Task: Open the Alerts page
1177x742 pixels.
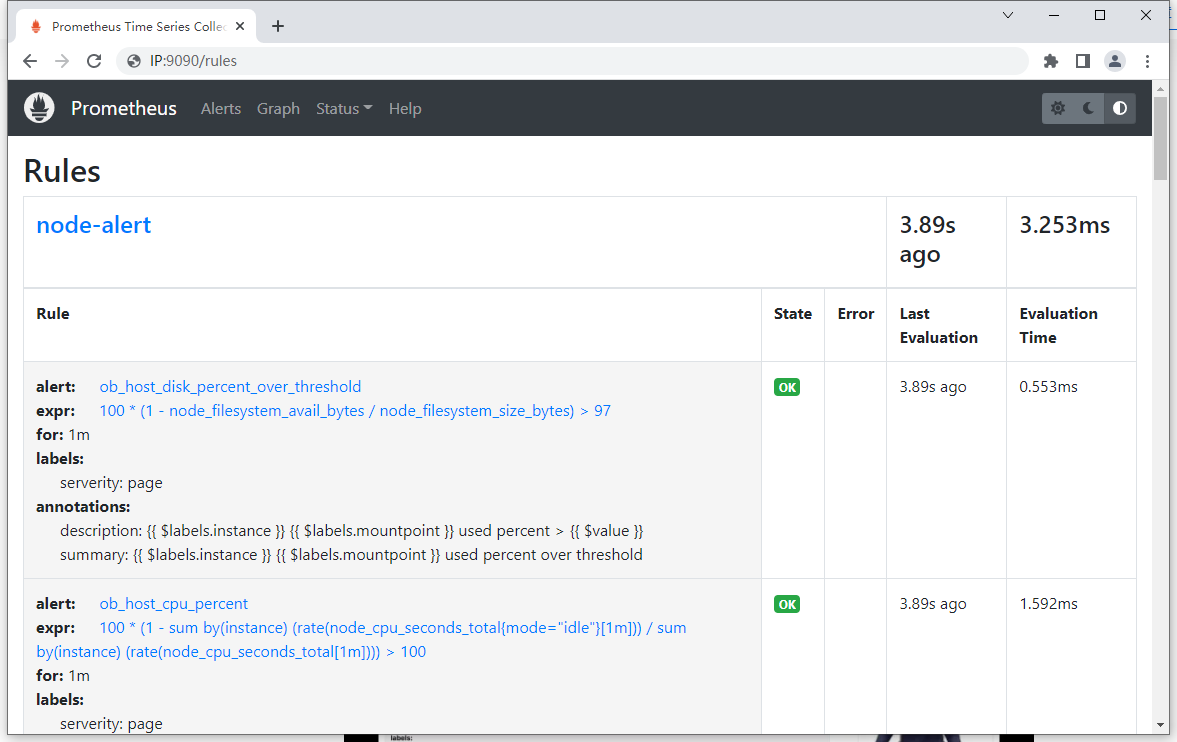Action: point(221,108)
